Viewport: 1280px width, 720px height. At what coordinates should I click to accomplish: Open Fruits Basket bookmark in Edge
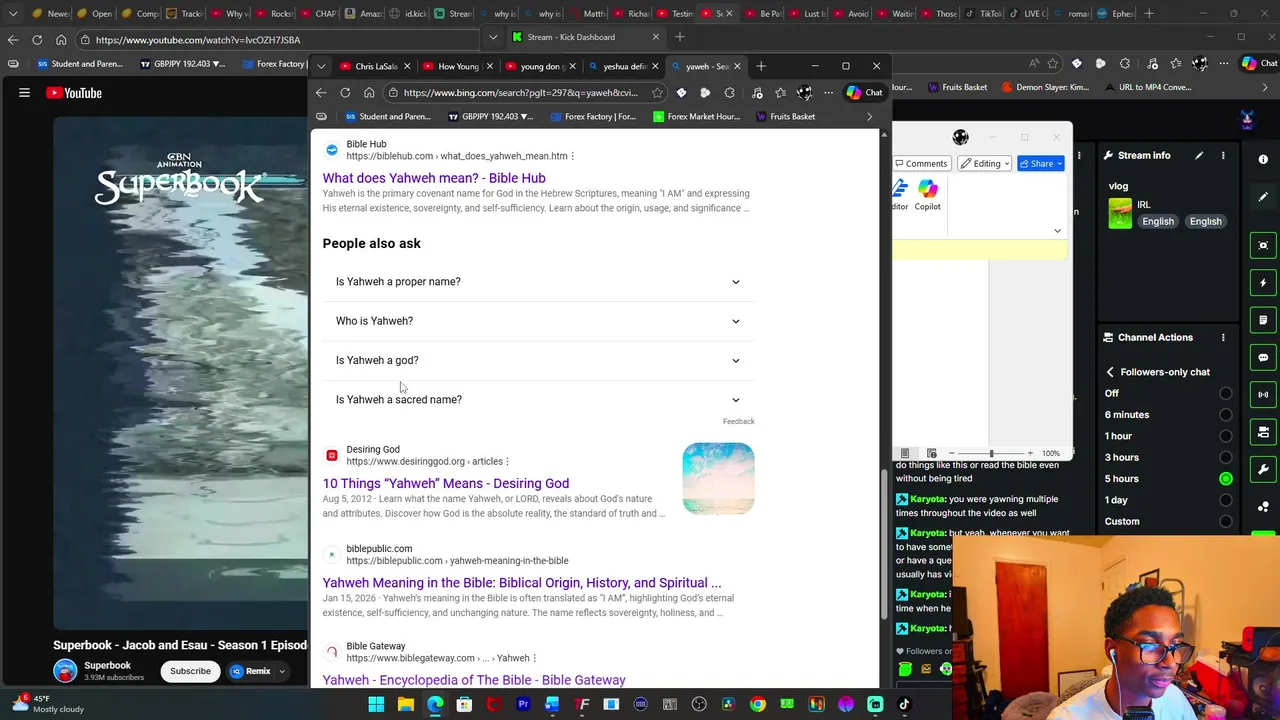(x=785, y=116)
